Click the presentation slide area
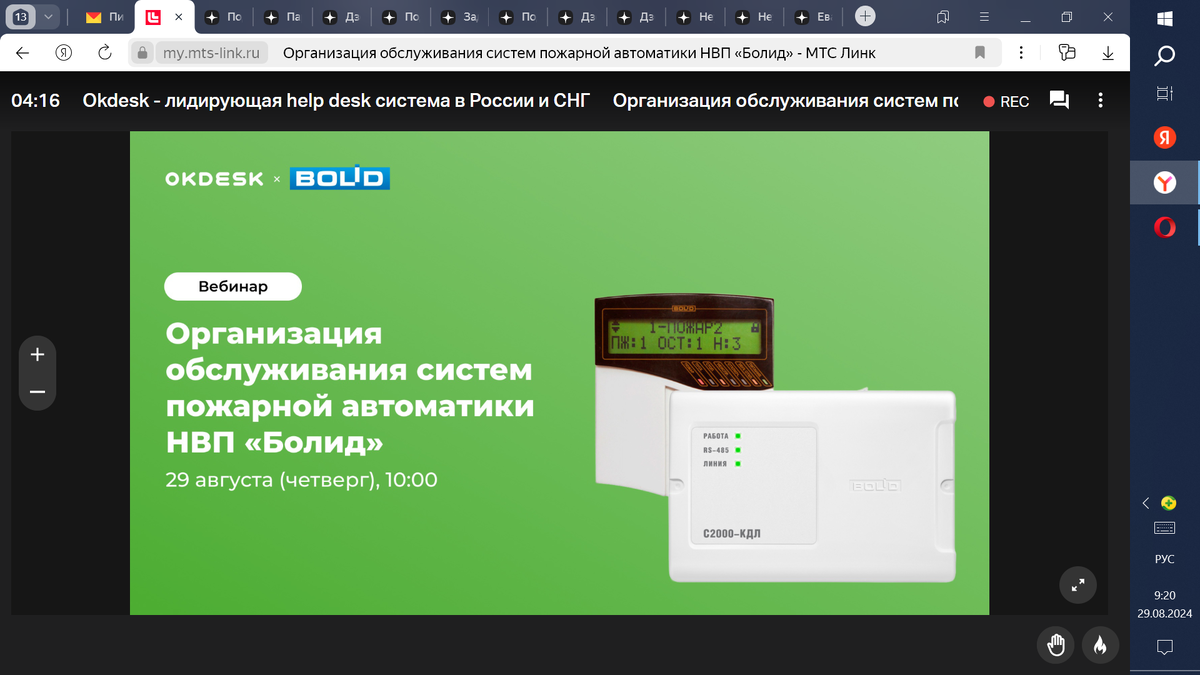Viewport: 1200px width, 675px height. [x=559, y=374]
